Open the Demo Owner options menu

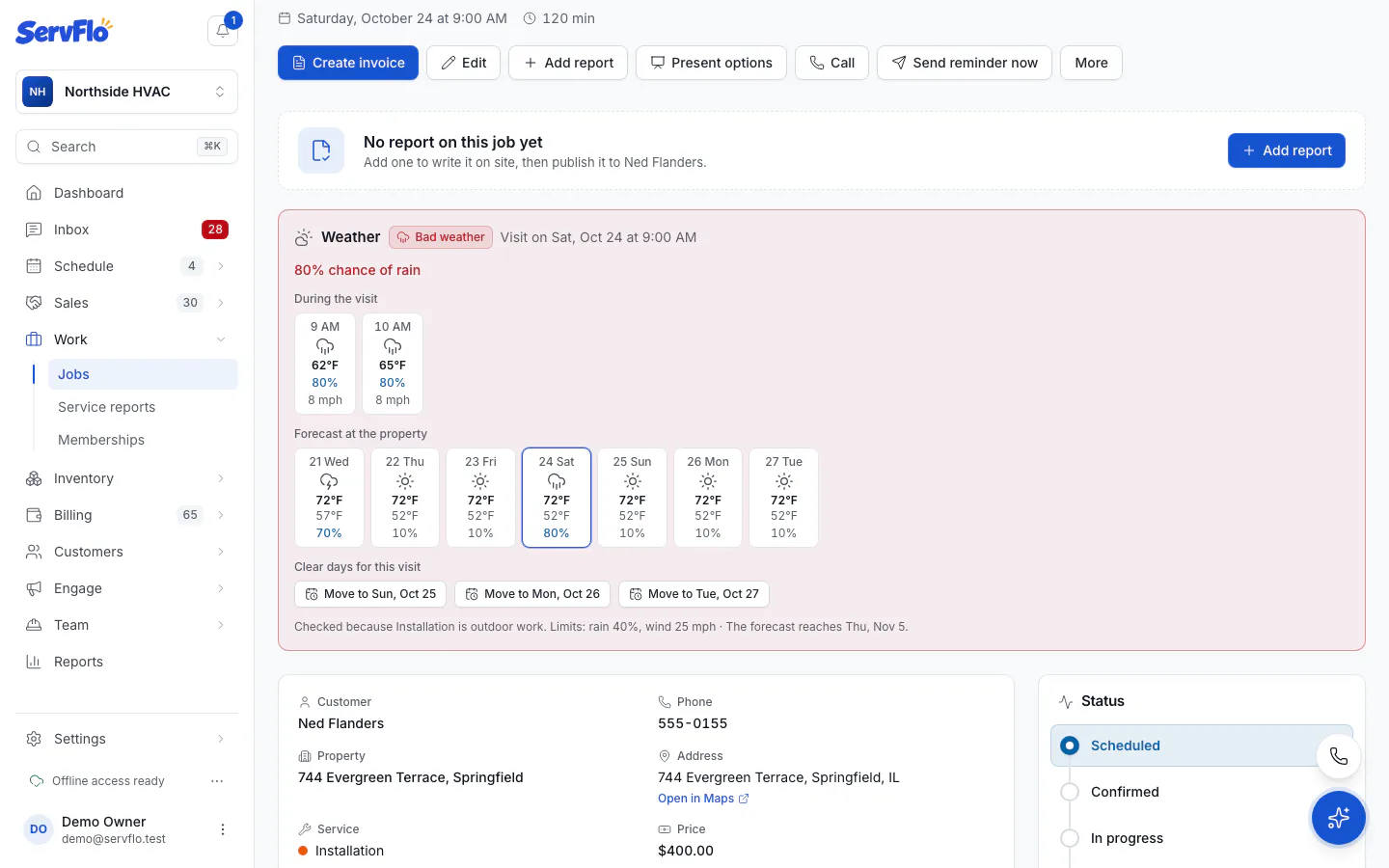223,829
